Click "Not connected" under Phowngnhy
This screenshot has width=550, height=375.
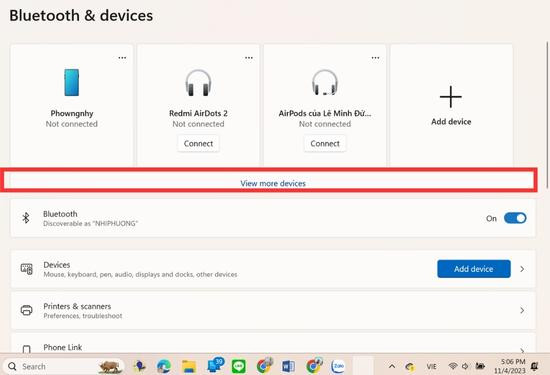(x=72, y=124)
